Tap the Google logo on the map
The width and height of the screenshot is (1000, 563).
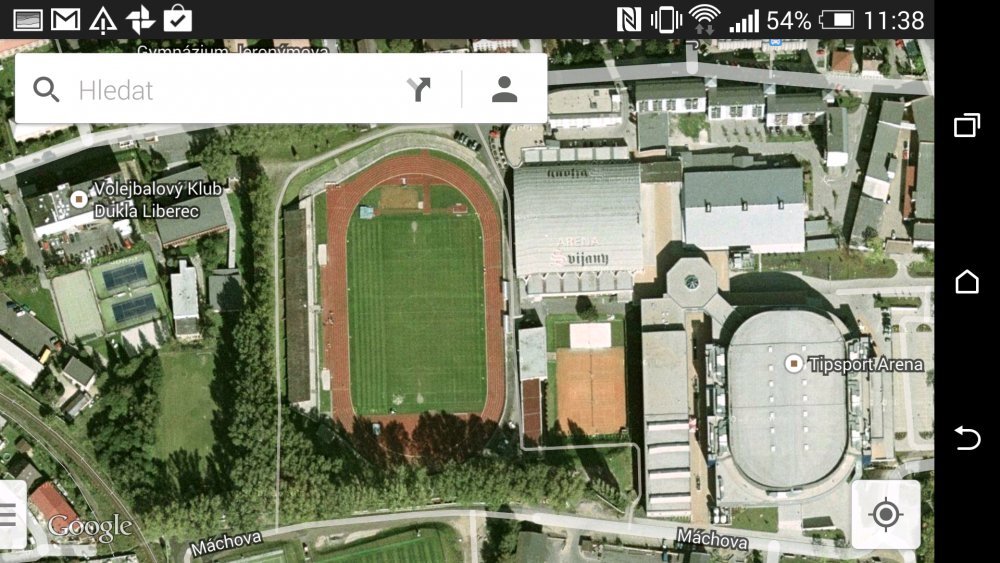pos(90,526)
